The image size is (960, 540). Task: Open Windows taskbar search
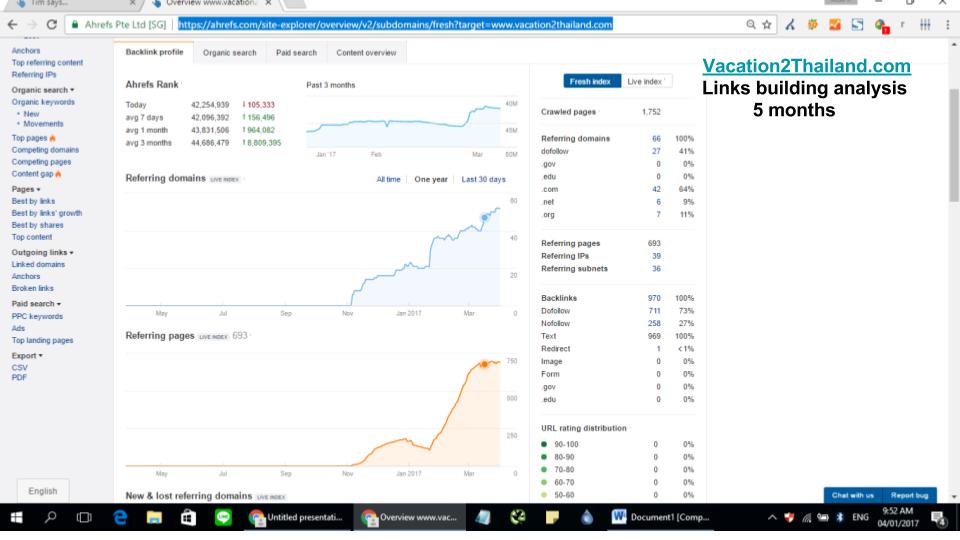[50, 517]
